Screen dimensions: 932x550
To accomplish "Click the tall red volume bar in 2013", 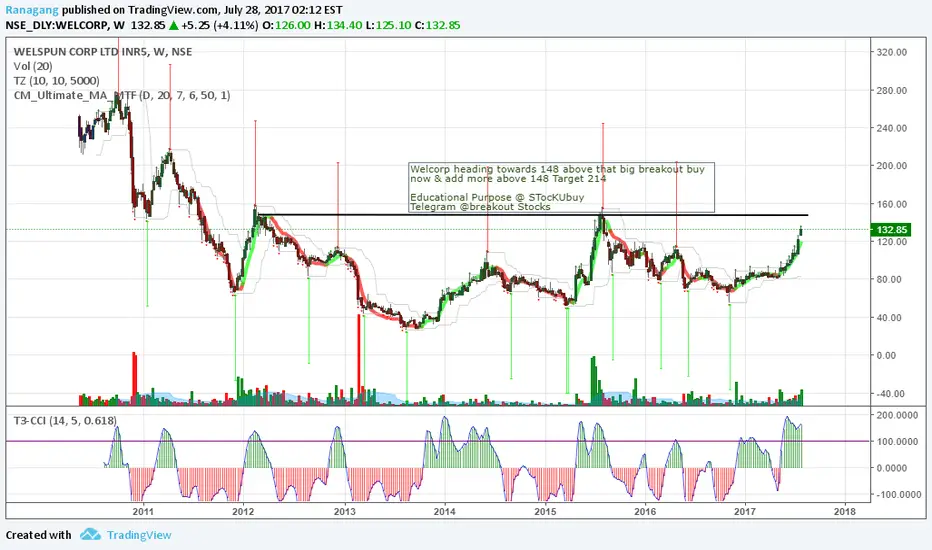I will point(358,359).
